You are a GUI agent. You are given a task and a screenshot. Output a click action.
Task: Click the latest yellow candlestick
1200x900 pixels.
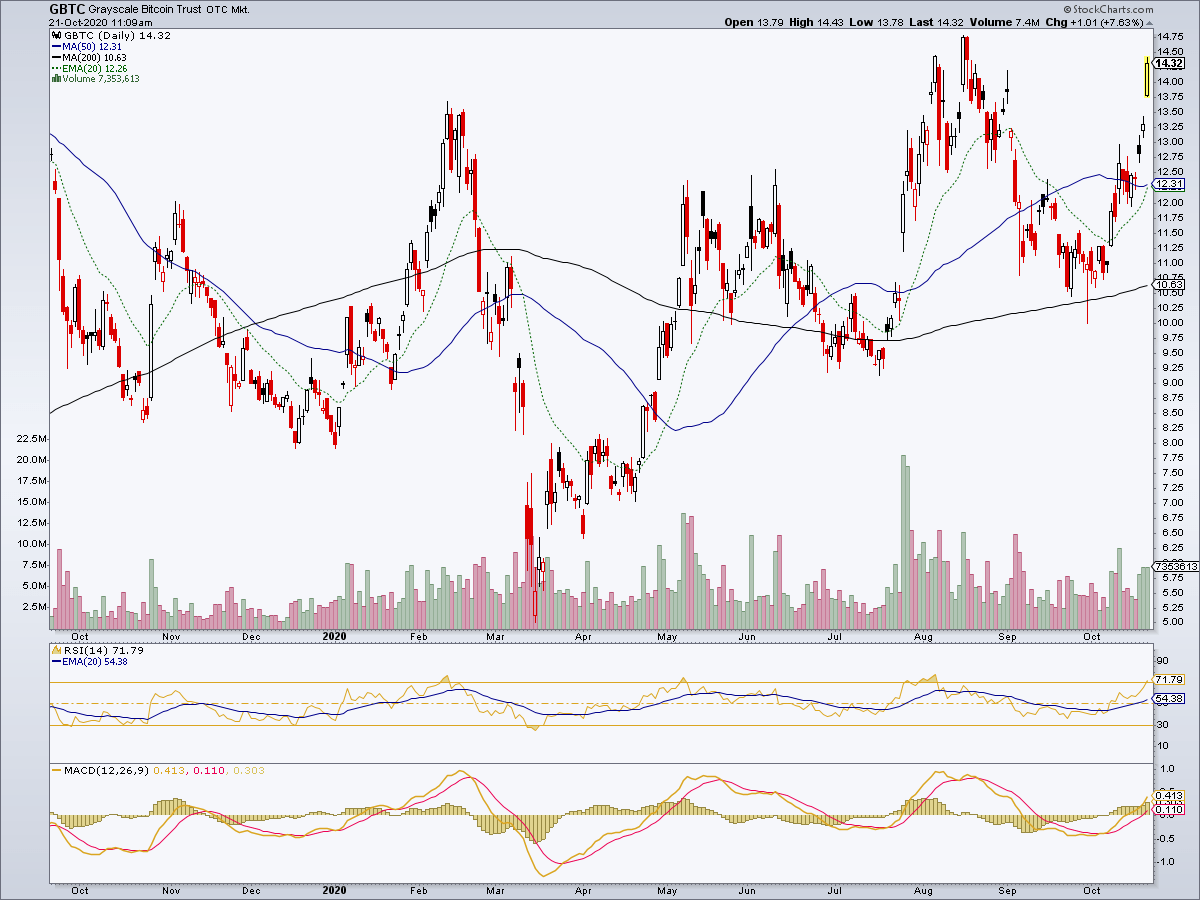(x=1146, y=77)
